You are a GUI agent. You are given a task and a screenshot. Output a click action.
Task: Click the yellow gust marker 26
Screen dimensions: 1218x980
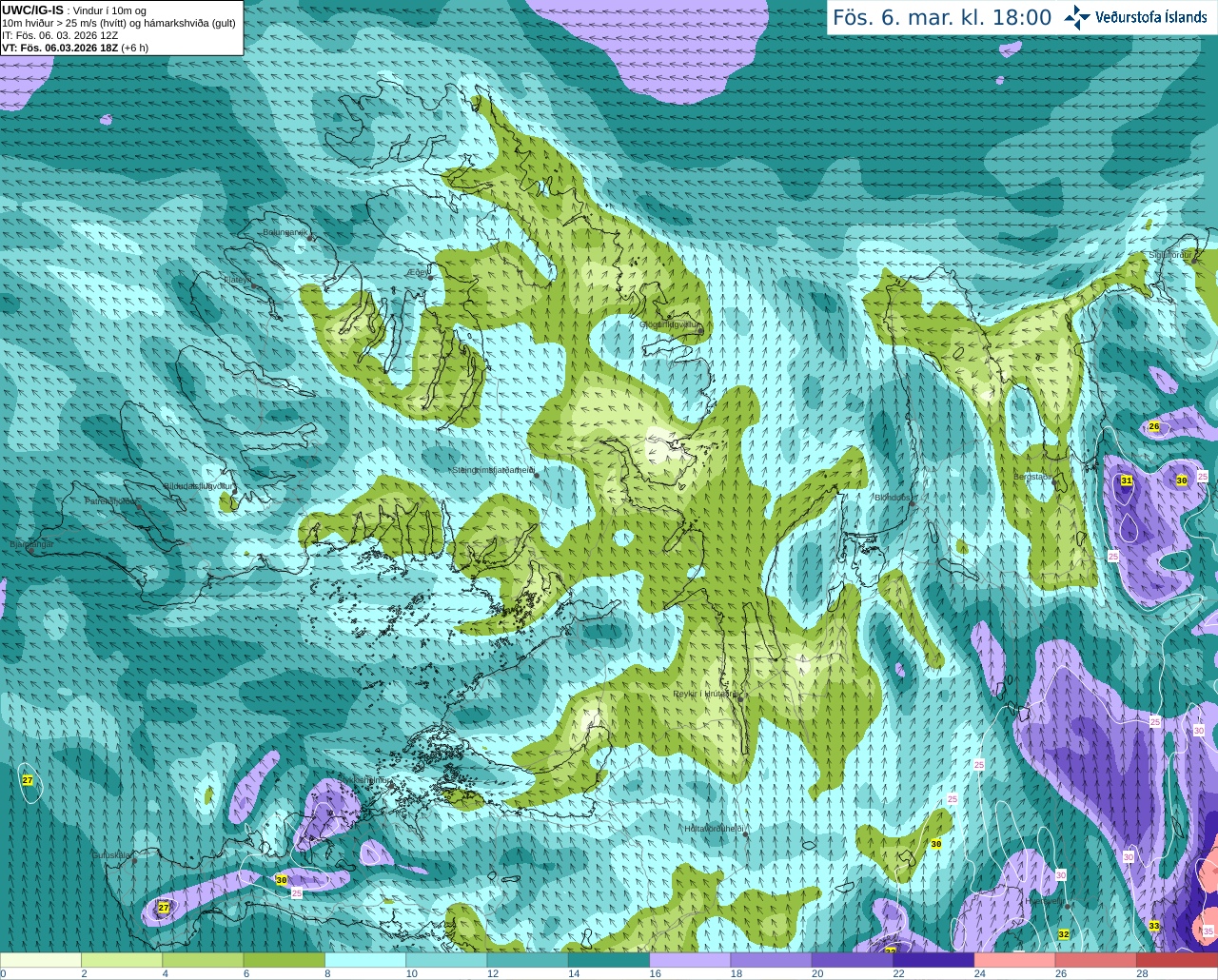pyautogui.click(x=1154, y=426)
